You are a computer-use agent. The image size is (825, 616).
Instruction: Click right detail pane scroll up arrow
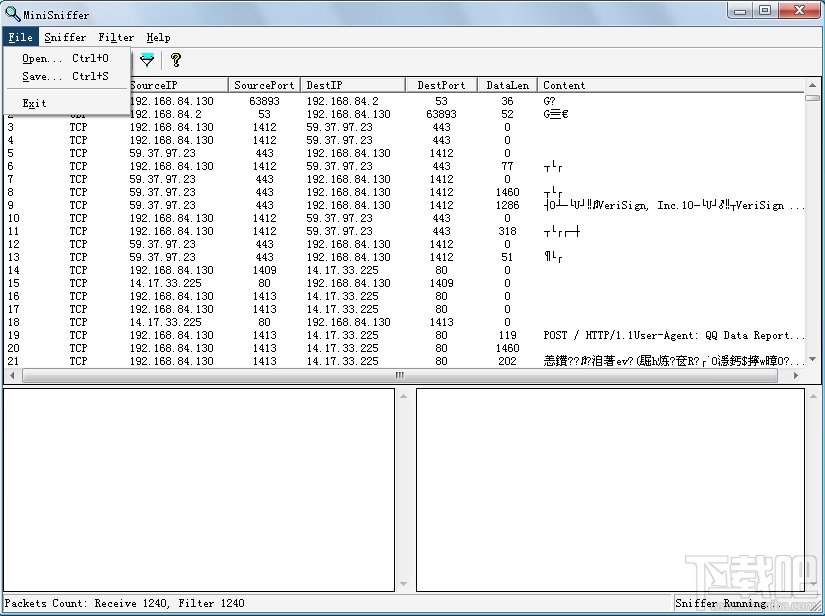pos(813,396)
